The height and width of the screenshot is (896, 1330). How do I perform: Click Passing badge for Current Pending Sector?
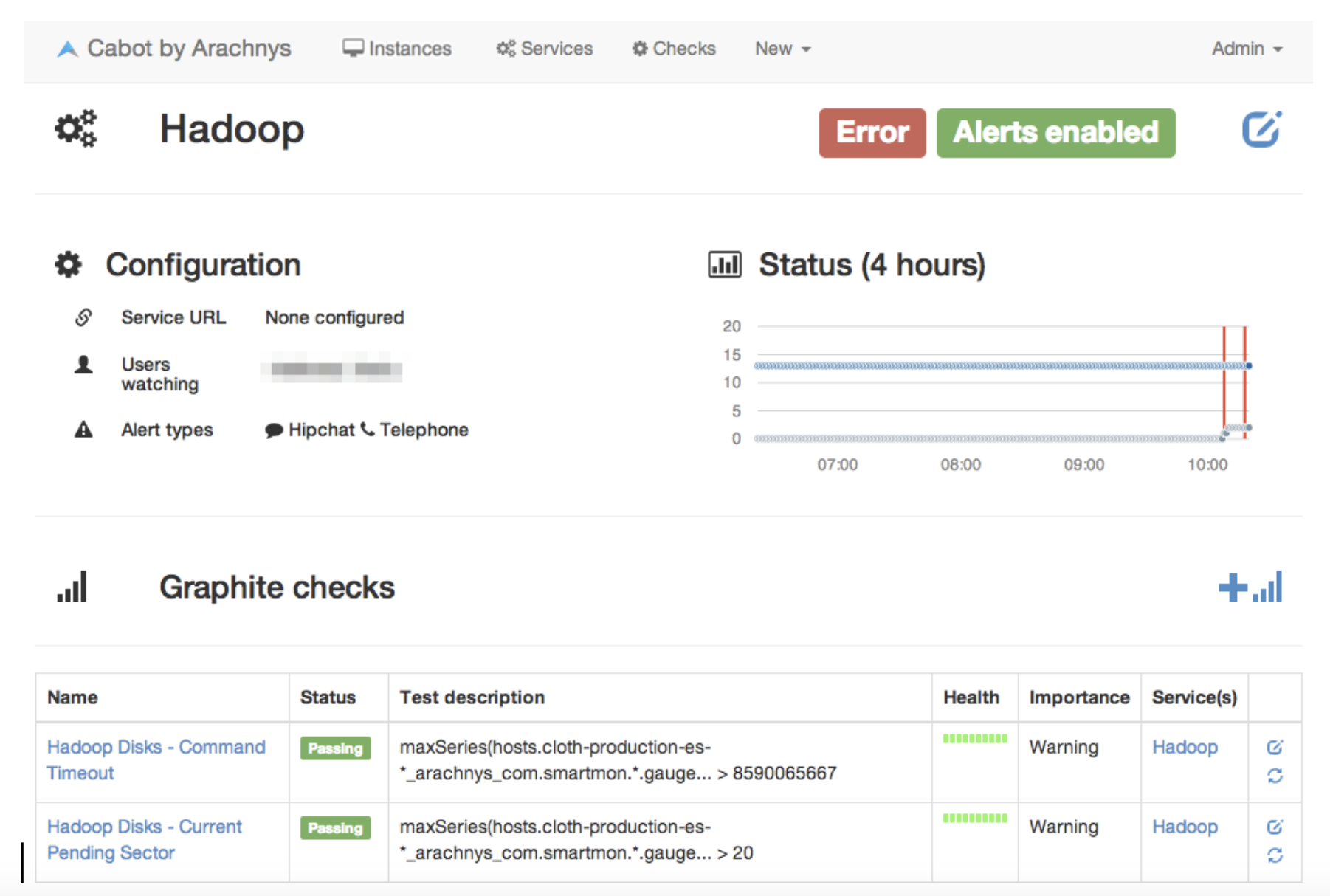click(335, 828)
